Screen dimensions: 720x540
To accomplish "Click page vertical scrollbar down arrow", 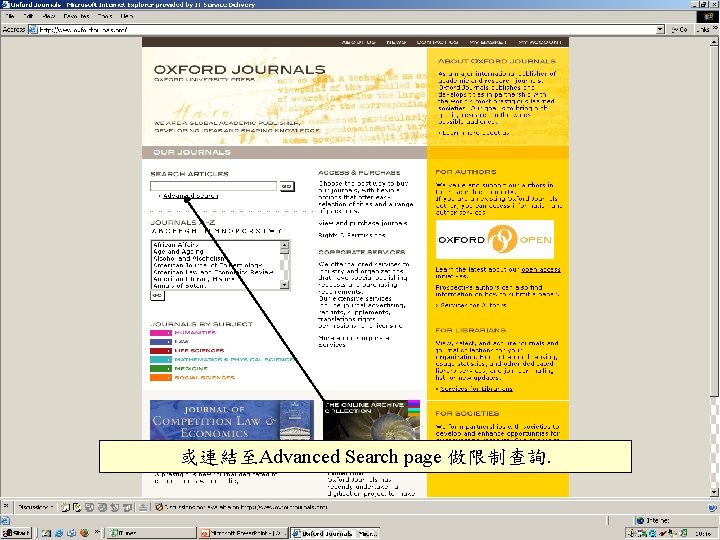I will coord(714,492).
